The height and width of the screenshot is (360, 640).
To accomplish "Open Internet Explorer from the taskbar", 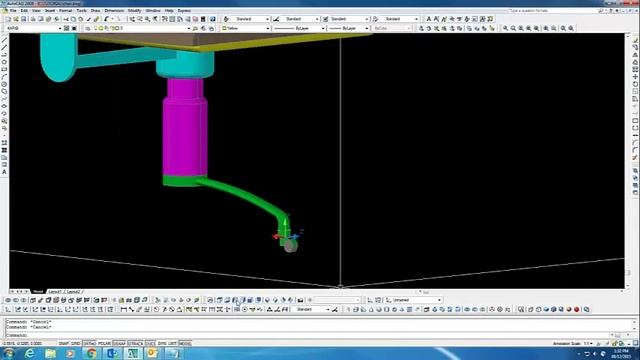I will tap(30, 353).
